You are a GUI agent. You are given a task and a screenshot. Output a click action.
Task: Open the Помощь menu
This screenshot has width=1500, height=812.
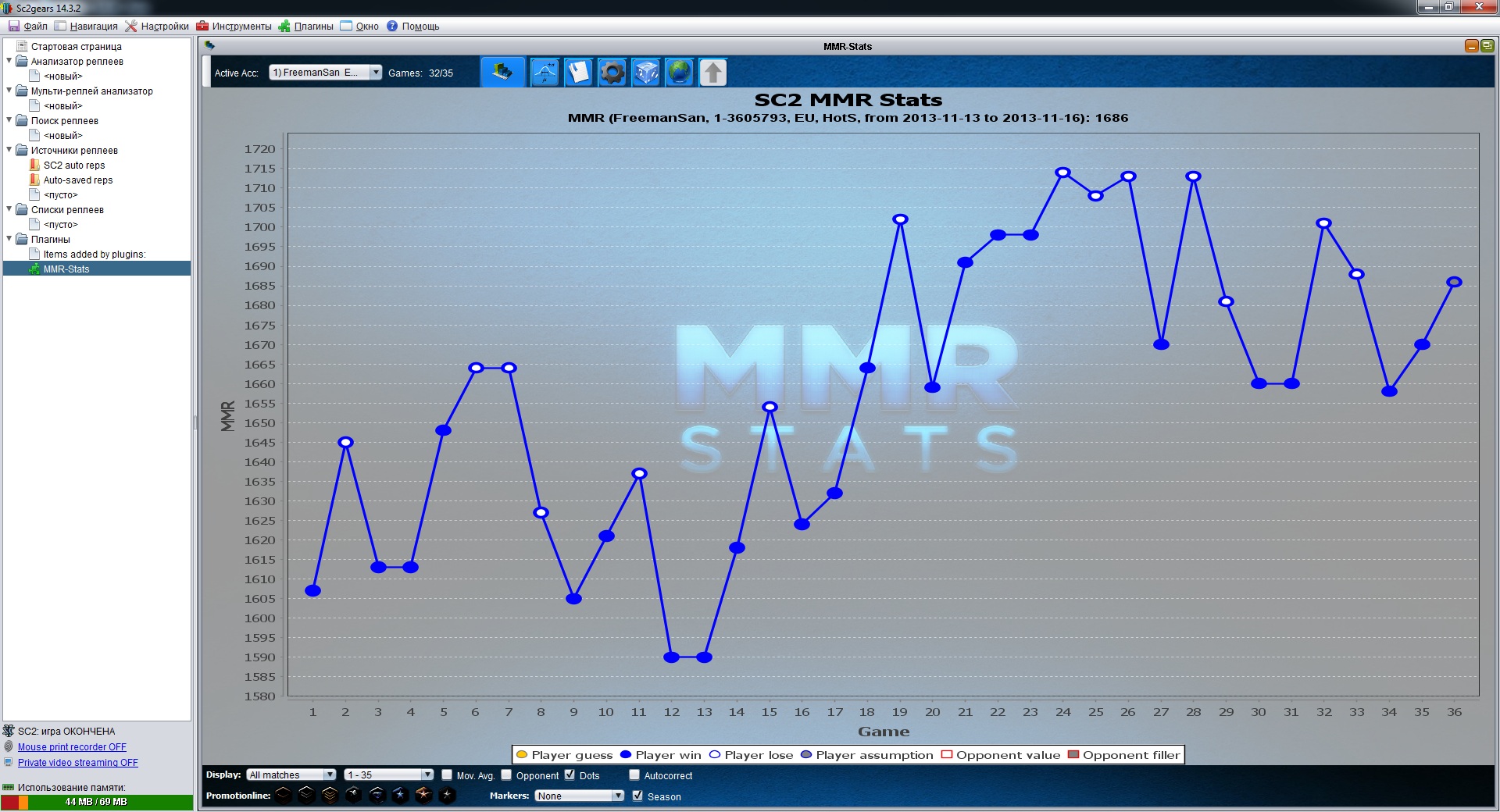(x=413, y=26)
